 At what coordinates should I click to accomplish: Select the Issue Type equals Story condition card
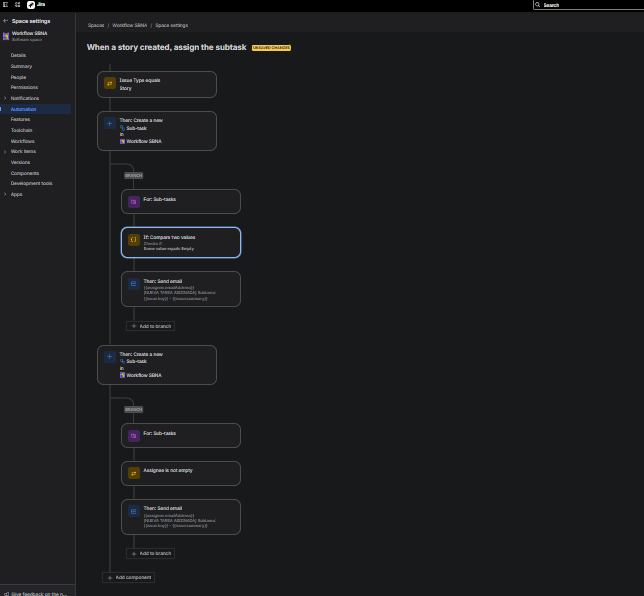[157, 84]
